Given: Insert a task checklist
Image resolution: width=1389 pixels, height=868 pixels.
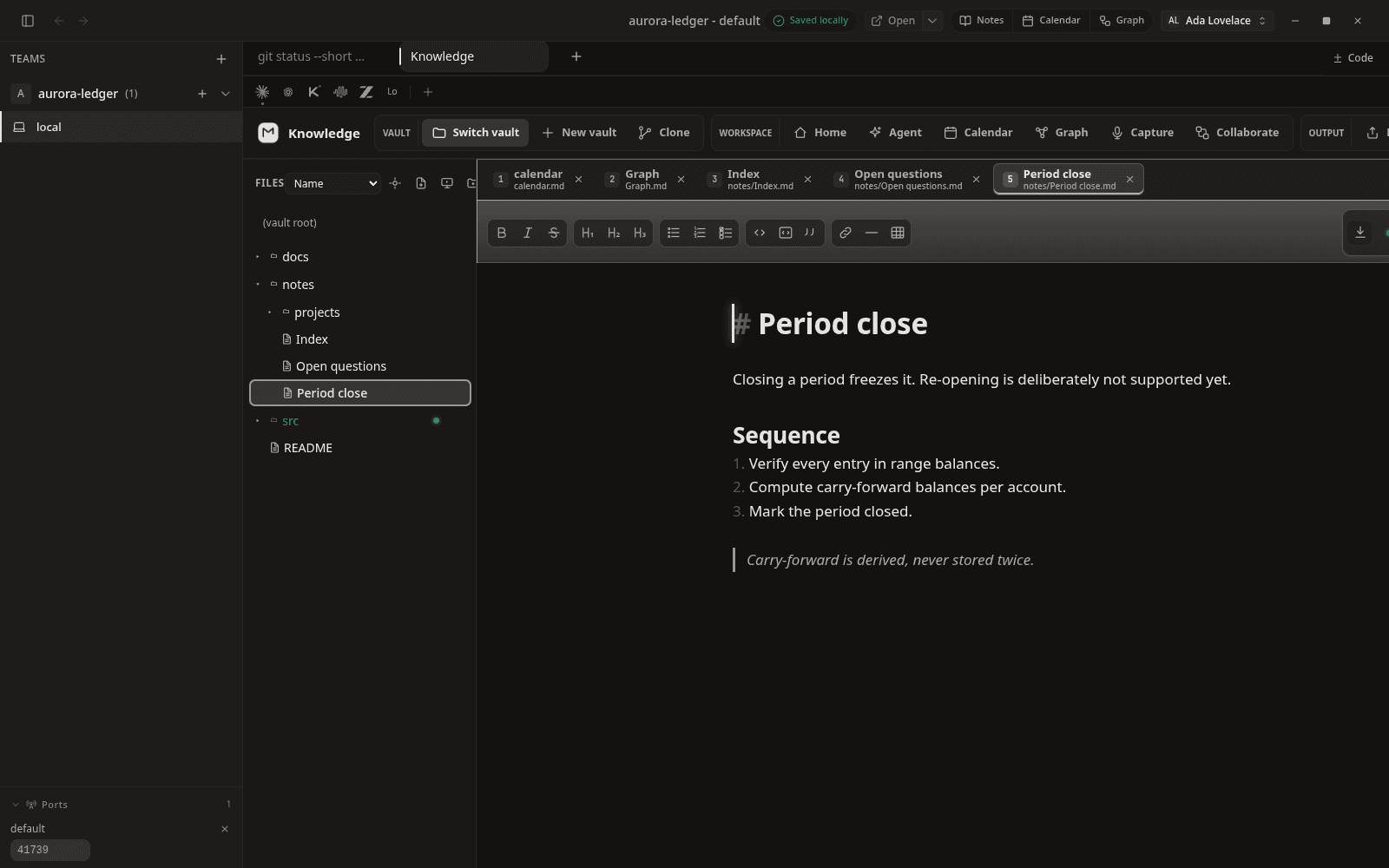Looking at the screenshot, I should click(726, 233).
